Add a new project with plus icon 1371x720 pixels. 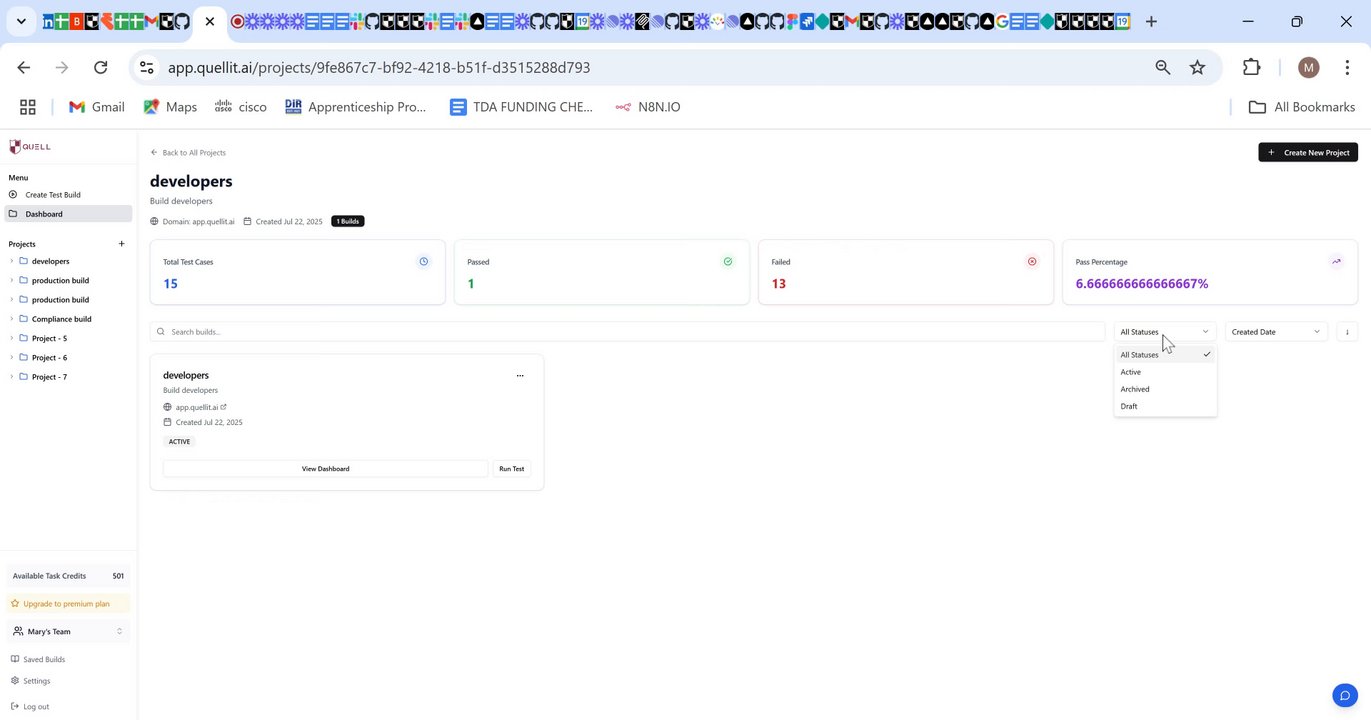pyautogui.click(x=122, y=244)
